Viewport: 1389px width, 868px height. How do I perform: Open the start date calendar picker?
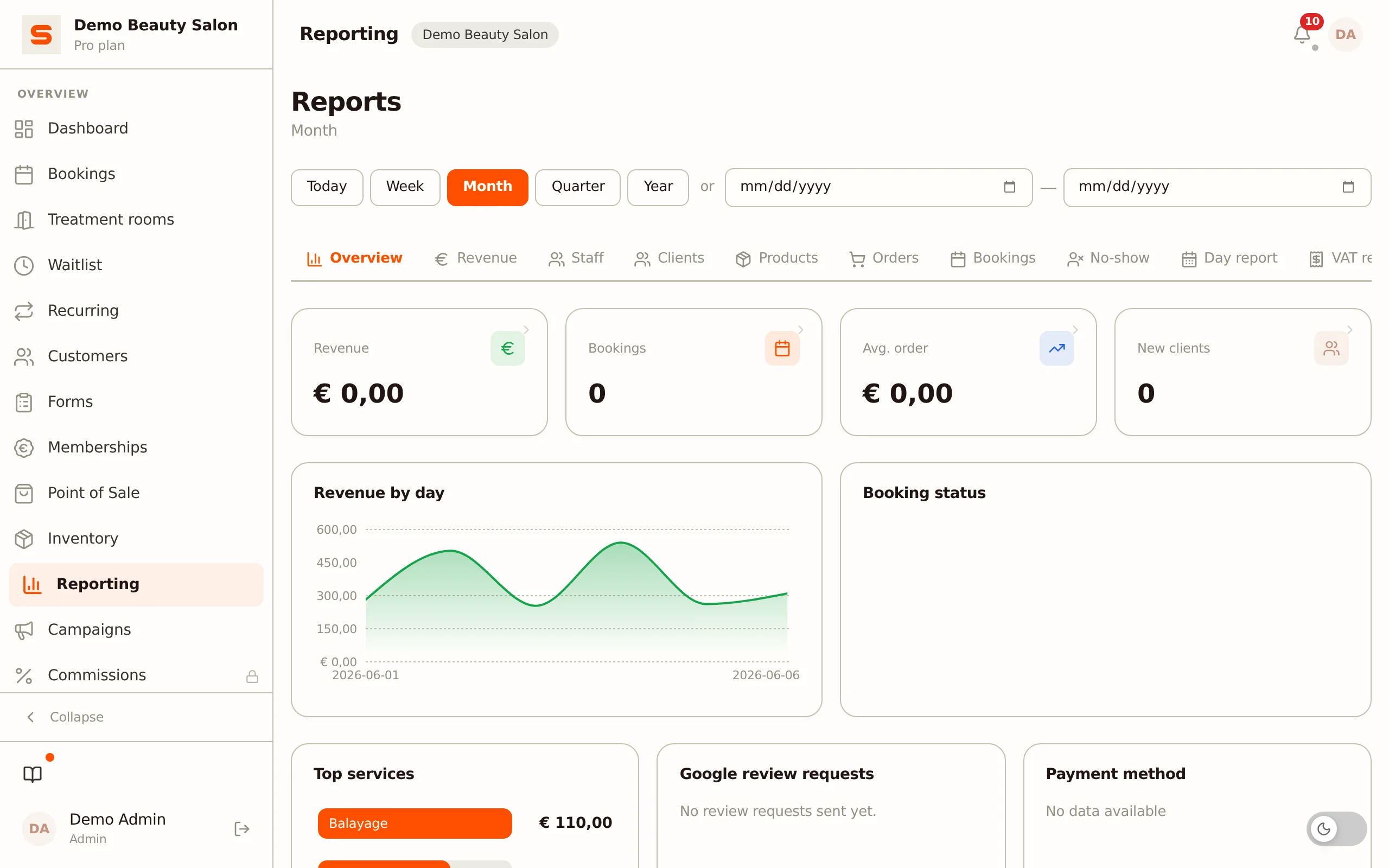1010,187
